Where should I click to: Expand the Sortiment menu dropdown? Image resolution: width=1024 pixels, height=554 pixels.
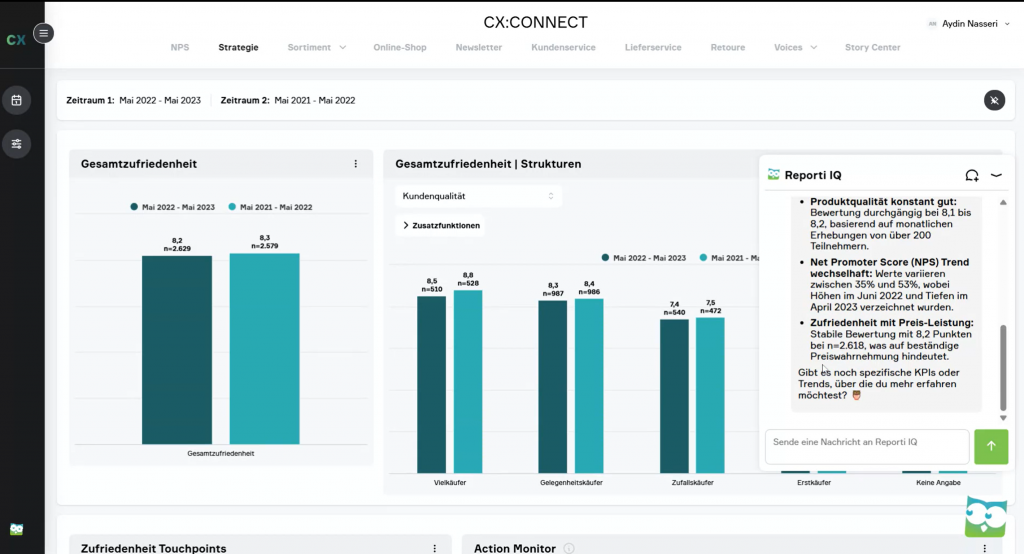[316, 47]
